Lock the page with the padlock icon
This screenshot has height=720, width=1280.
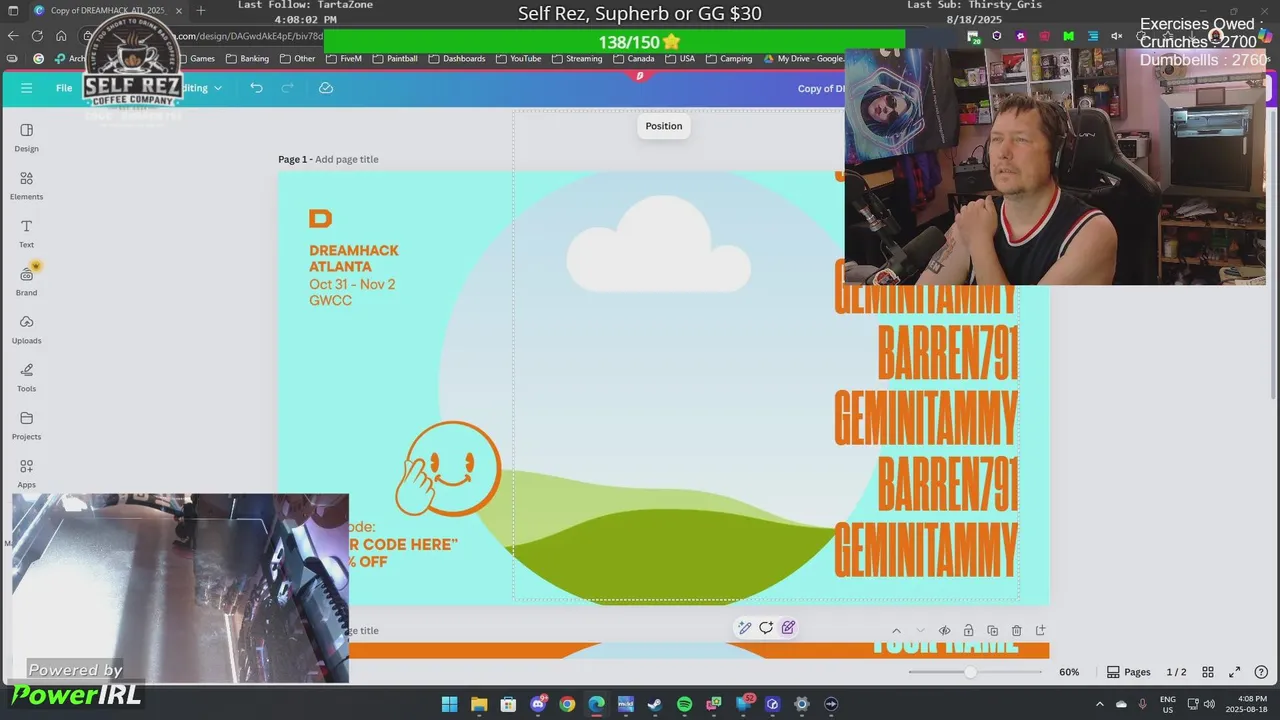968,630
